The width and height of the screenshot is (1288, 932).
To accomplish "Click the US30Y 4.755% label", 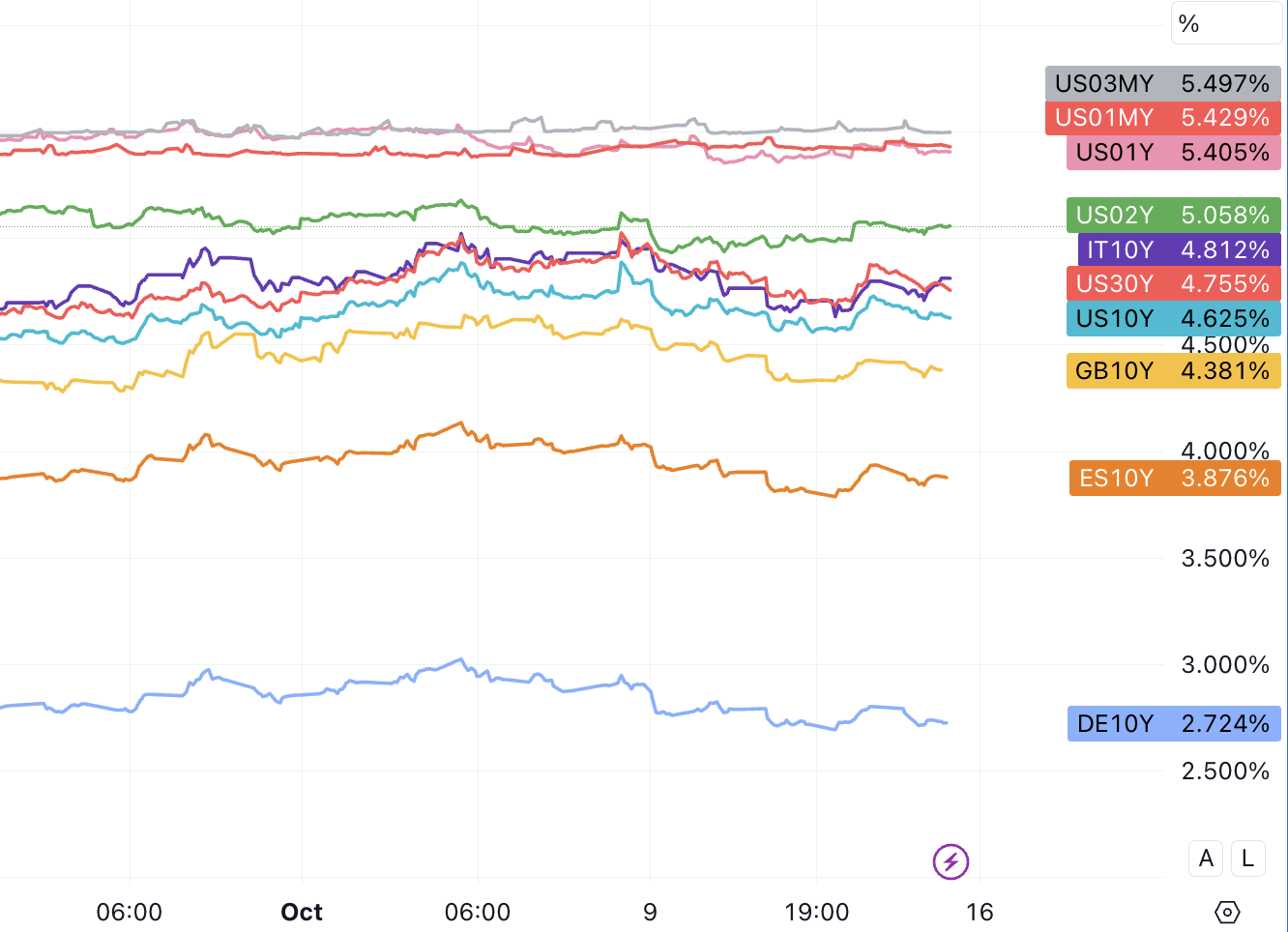I will point(1173,283).
